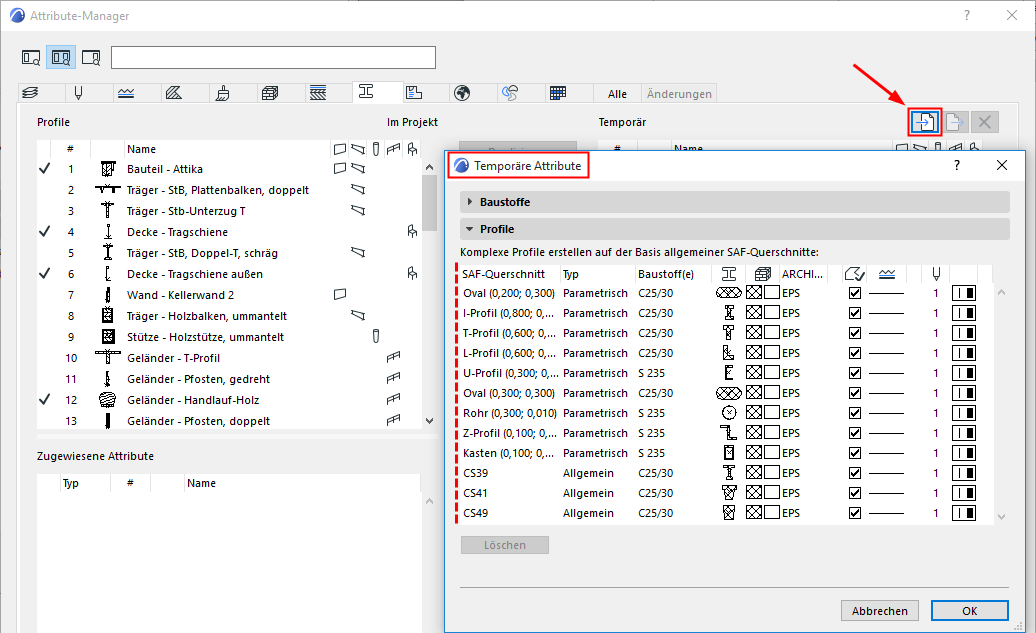Close the Temporäre Attribute dialog

(1002, 165)
